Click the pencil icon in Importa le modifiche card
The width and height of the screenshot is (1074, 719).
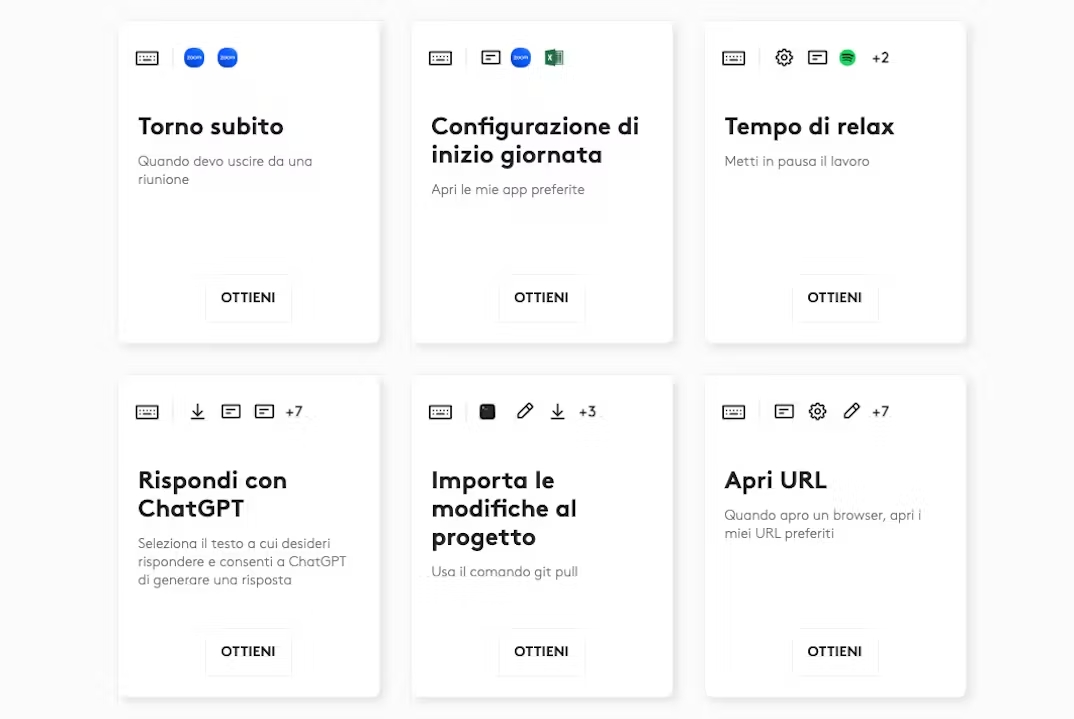[524, 412]
